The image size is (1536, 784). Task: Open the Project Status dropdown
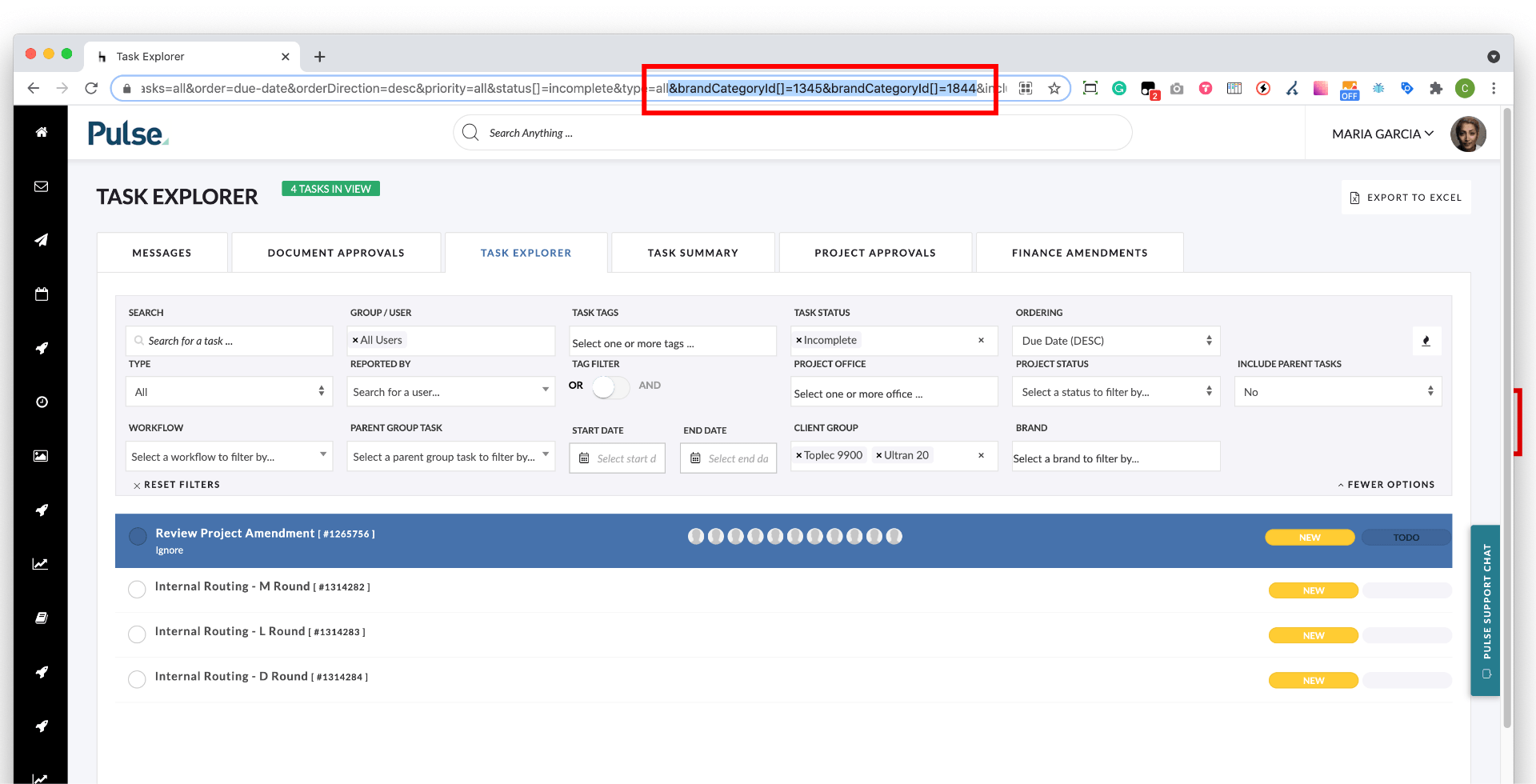click(x=1116, y=392)
